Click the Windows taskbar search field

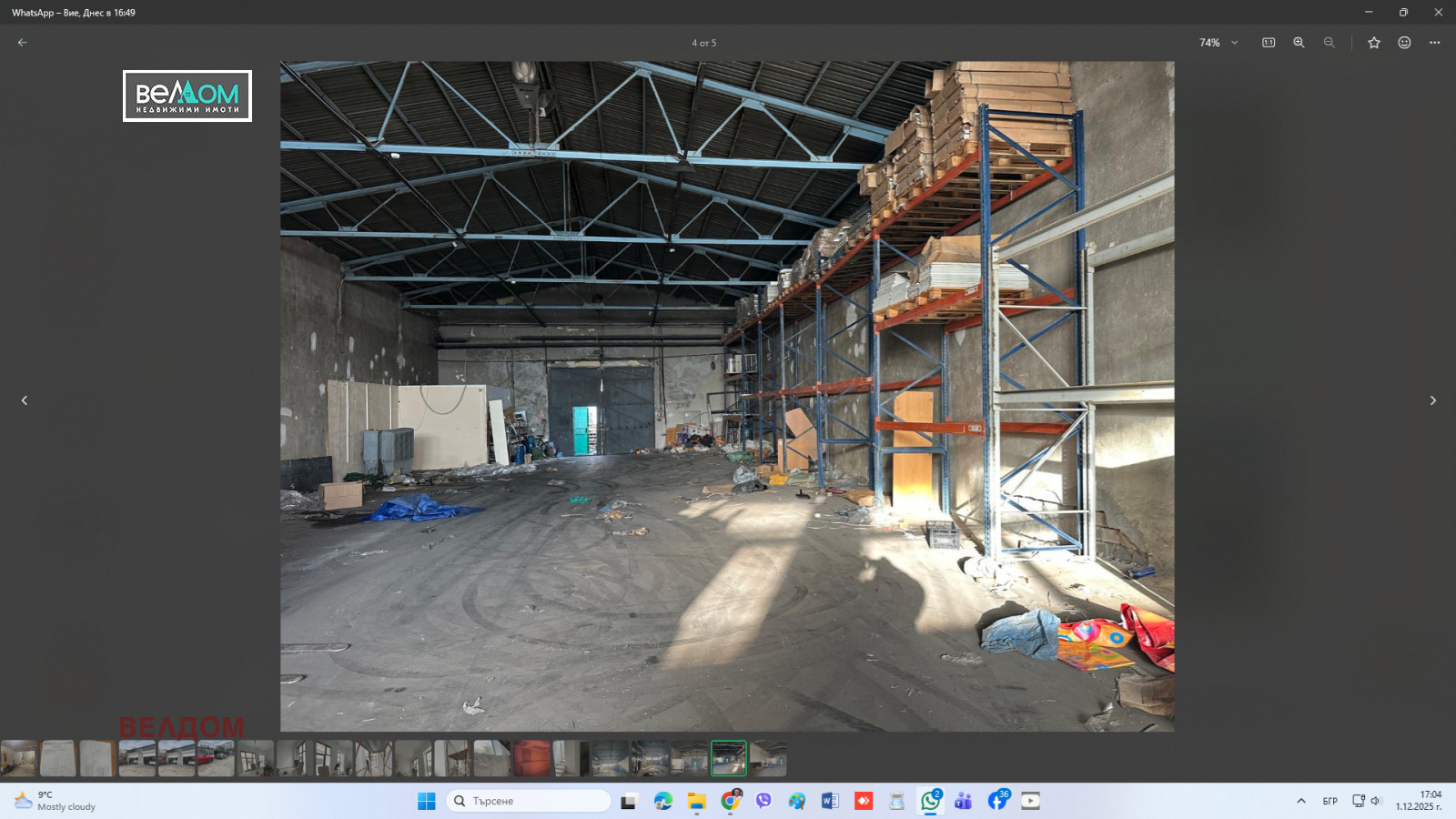[529, 801]
